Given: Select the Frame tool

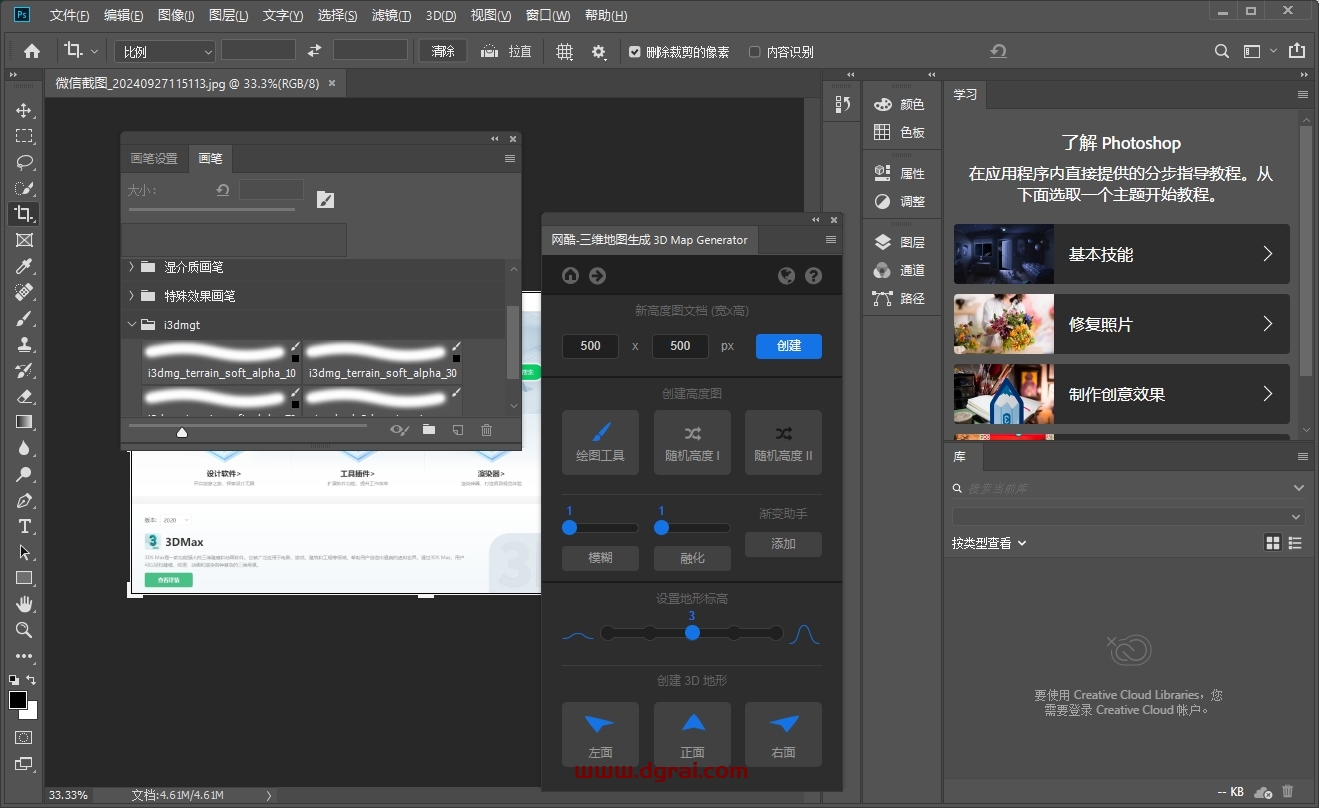Looking at the screenshot, I should pos(24,240).
